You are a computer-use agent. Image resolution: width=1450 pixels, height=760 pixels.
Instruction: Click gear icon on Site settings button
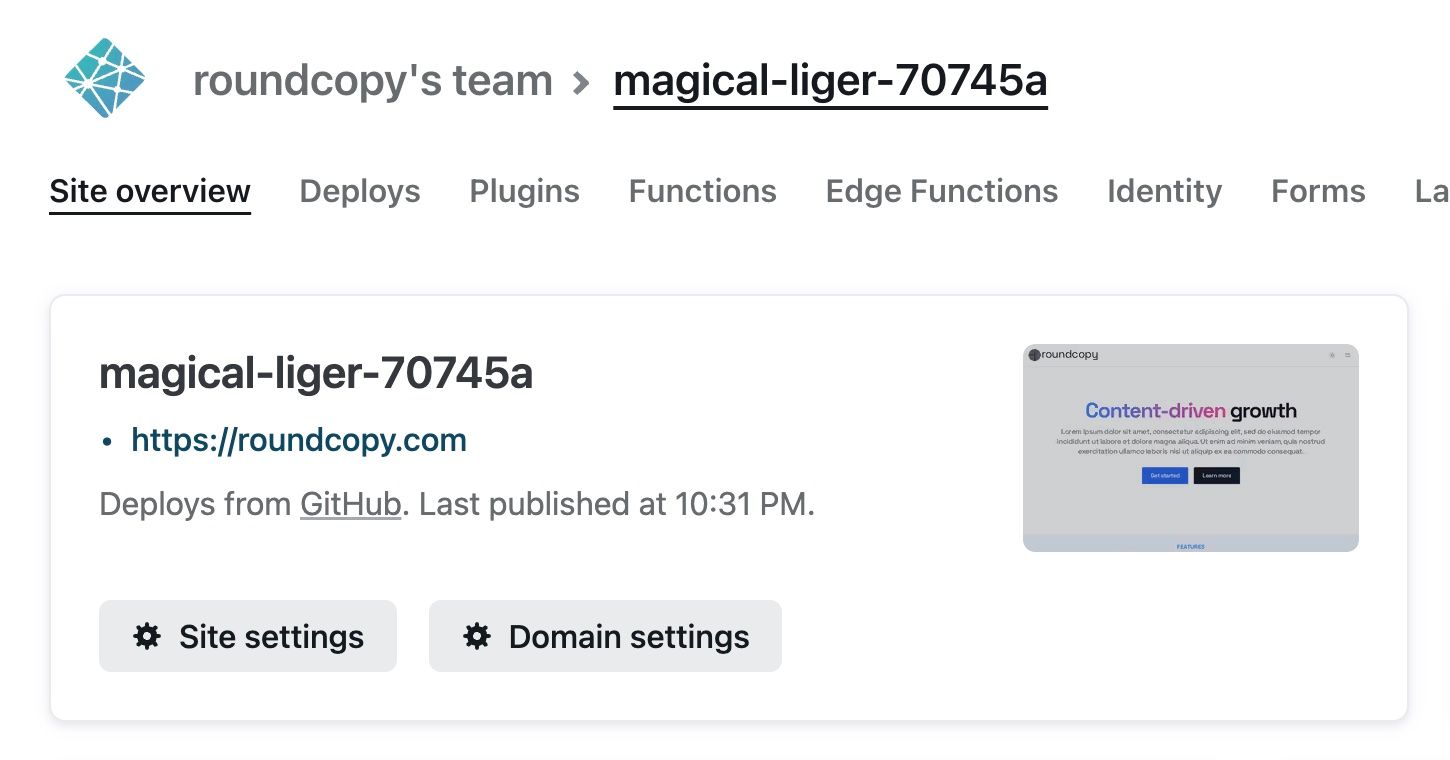pyautogui.click(x=147, y=636)
